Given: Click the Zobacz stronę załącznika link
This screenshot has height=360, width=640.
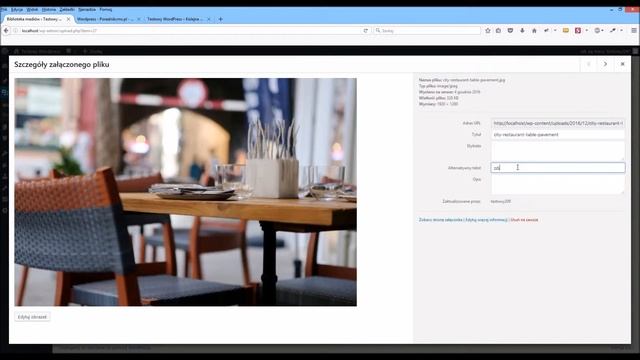Looking at the screenshot, I should 441,220.
